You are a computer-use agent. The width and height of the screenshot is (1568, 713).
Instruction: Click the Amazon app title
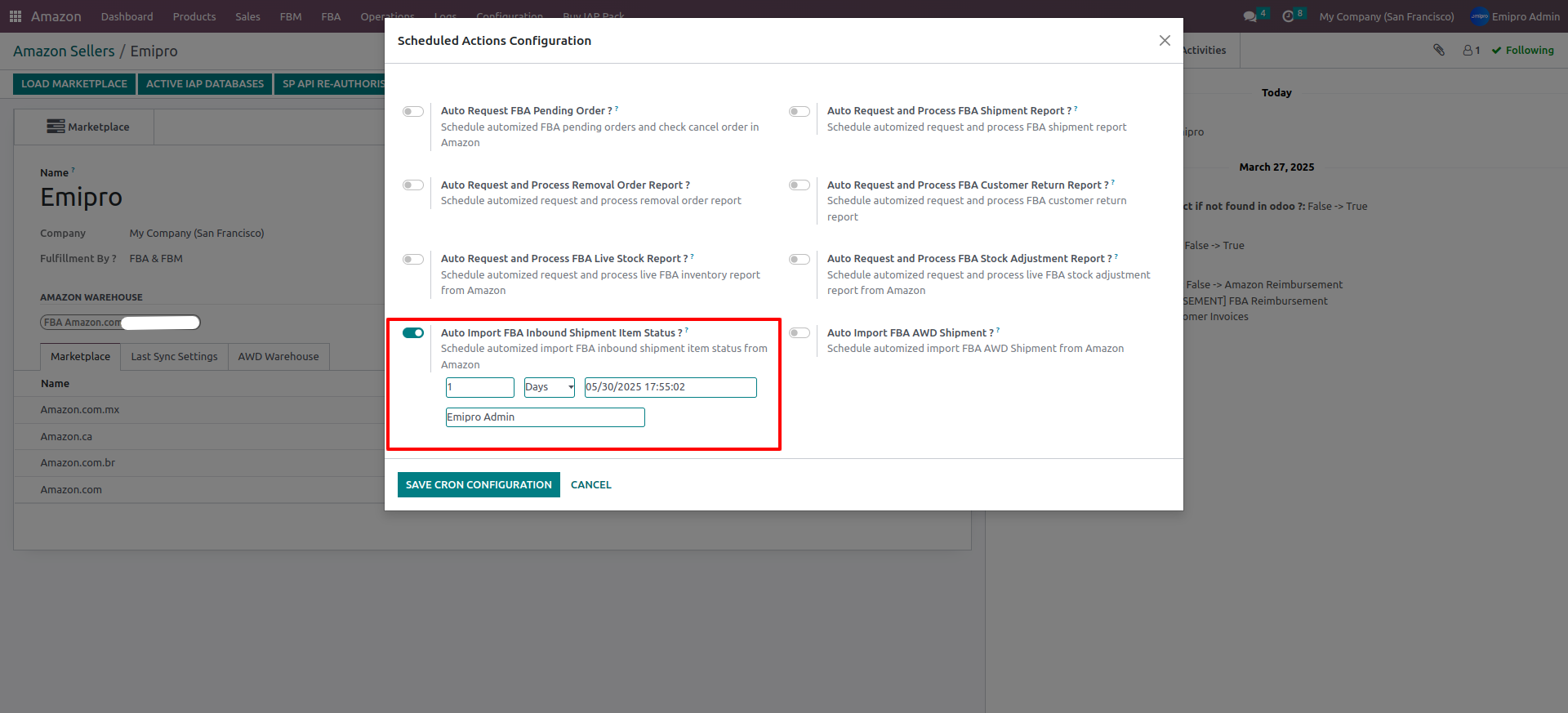pos(56,16)
